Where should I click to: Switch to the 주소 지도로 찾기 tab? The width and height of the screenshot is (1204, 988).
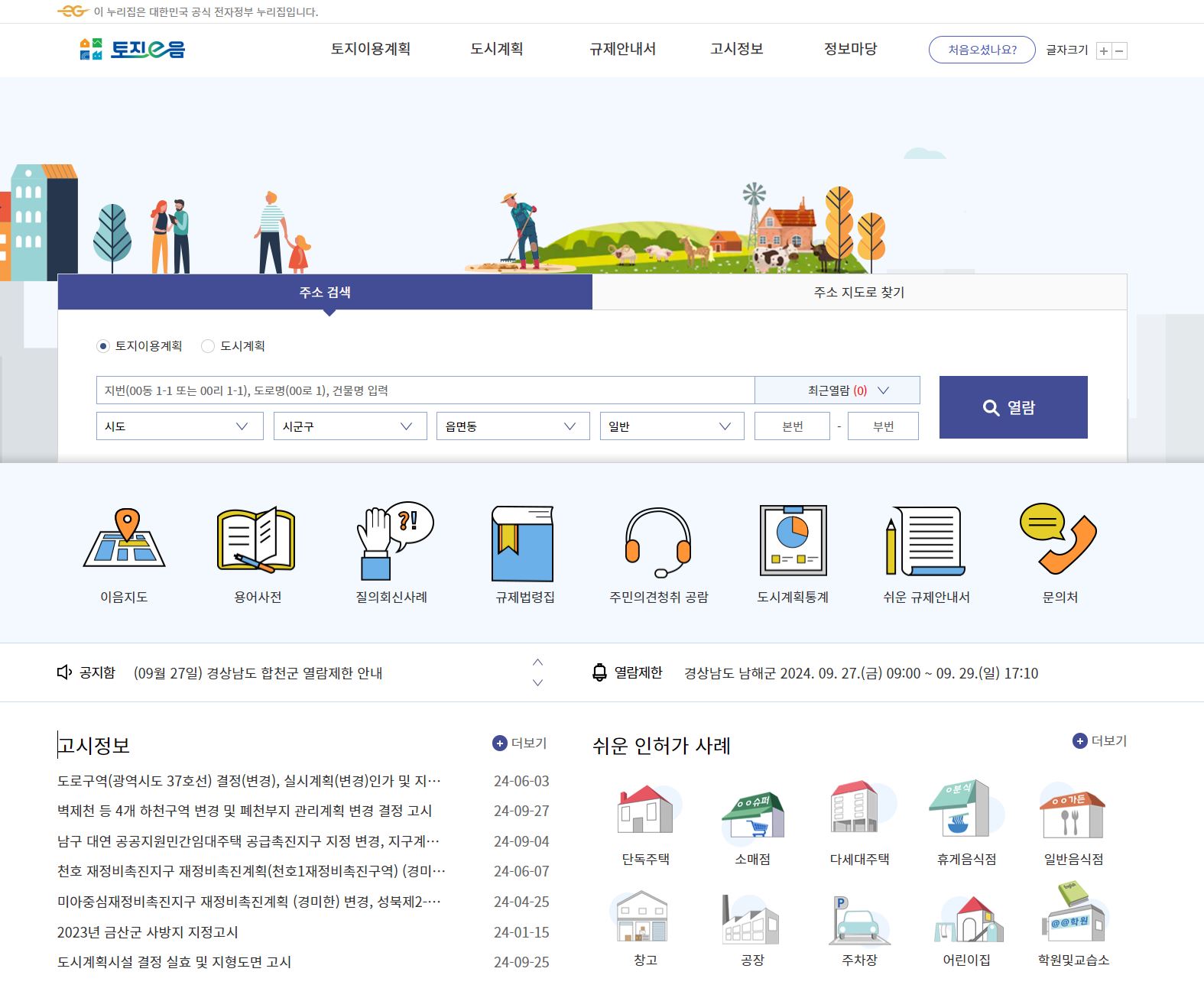pyautogui.click(x=859, y=292)
